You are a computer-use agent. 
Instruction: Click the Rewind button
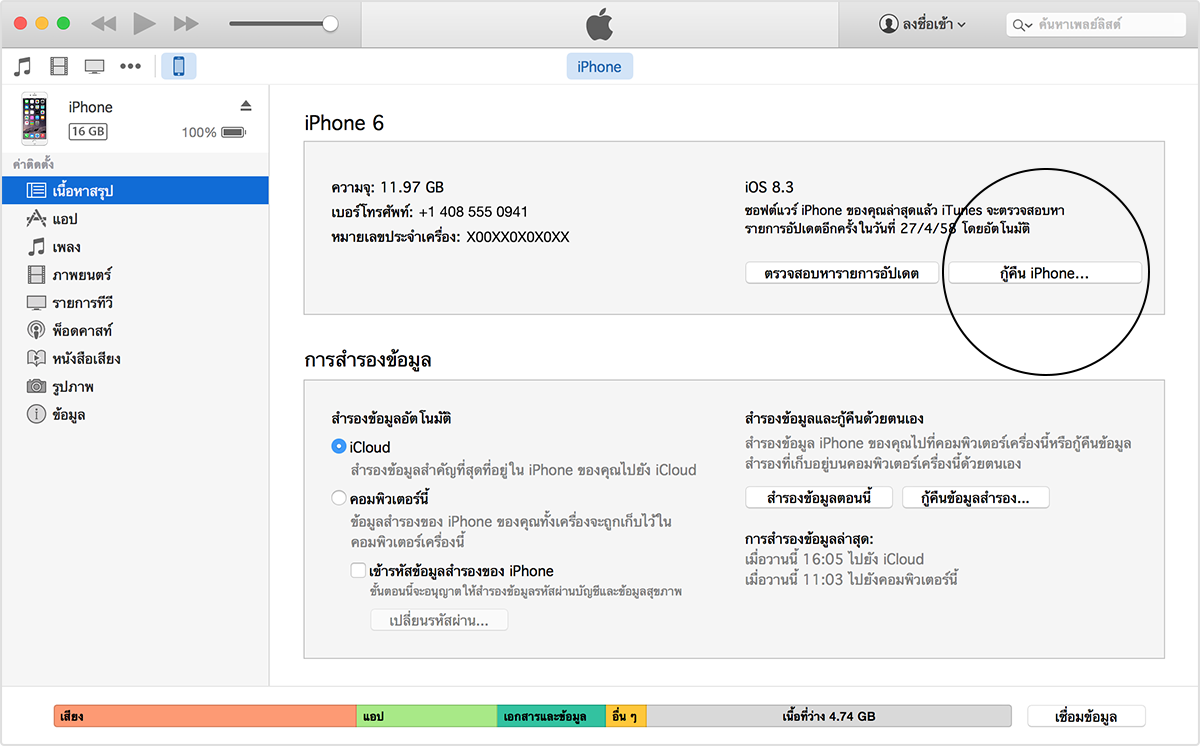point(104,23)
